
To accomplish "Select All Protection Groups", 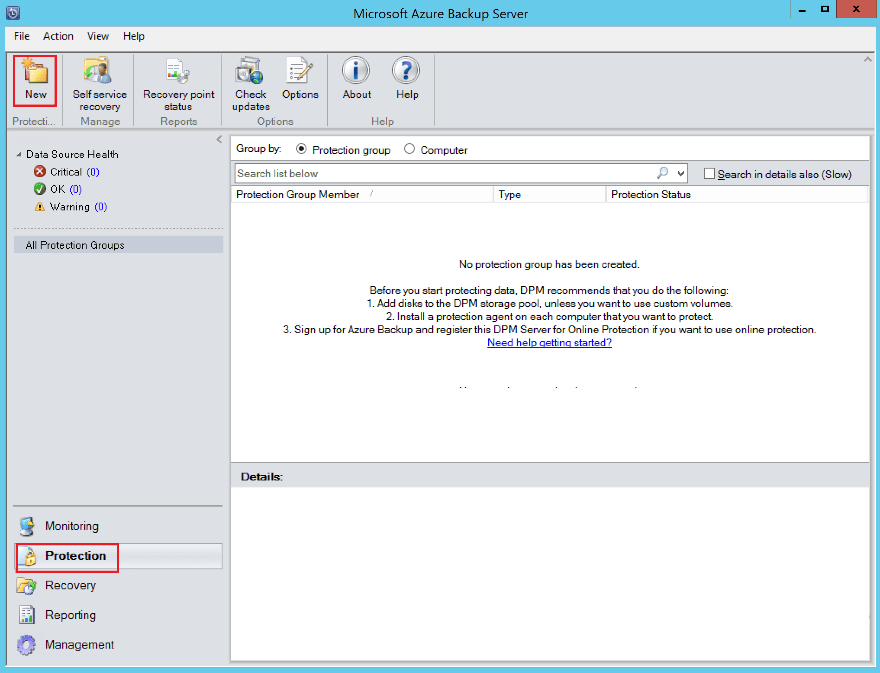I will click(118, 245).
